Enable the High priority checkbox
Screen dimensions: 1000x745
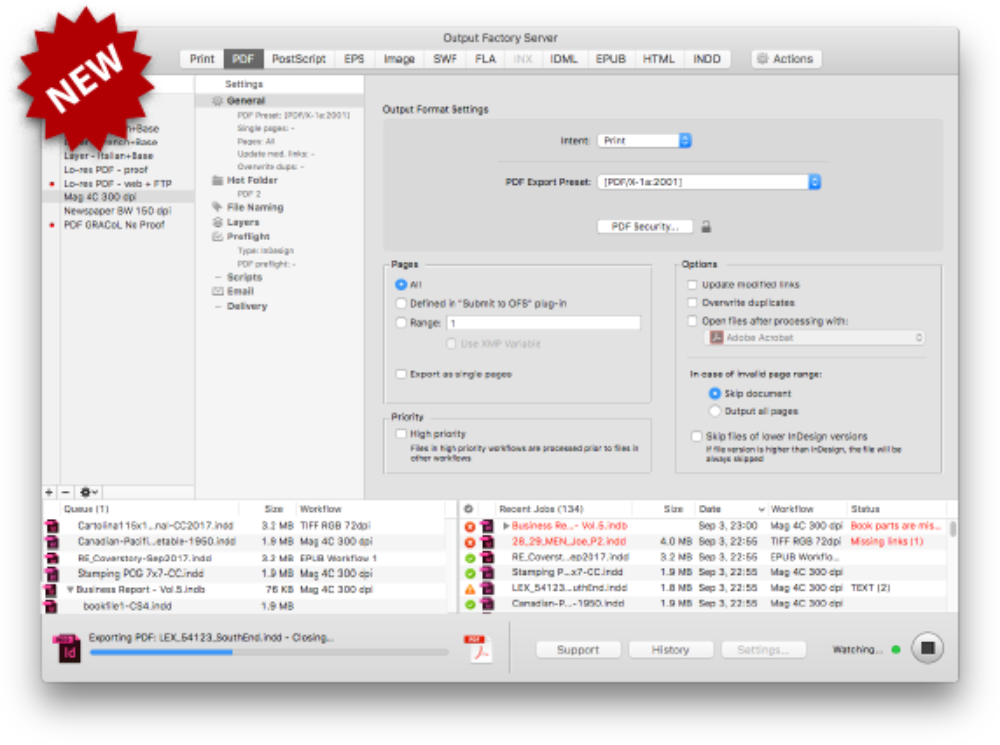401,434
